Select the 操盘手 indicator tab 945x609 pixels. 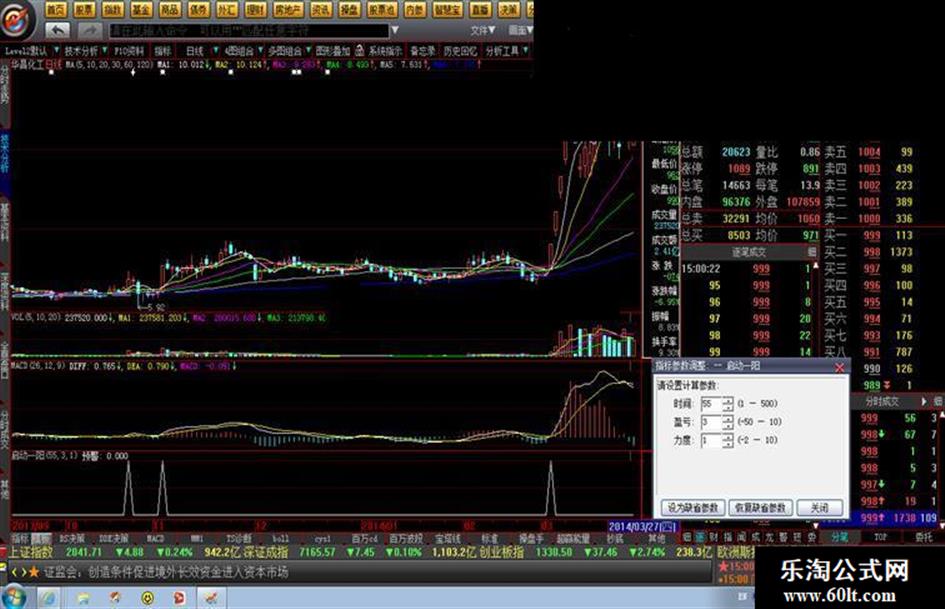[531, 538]
